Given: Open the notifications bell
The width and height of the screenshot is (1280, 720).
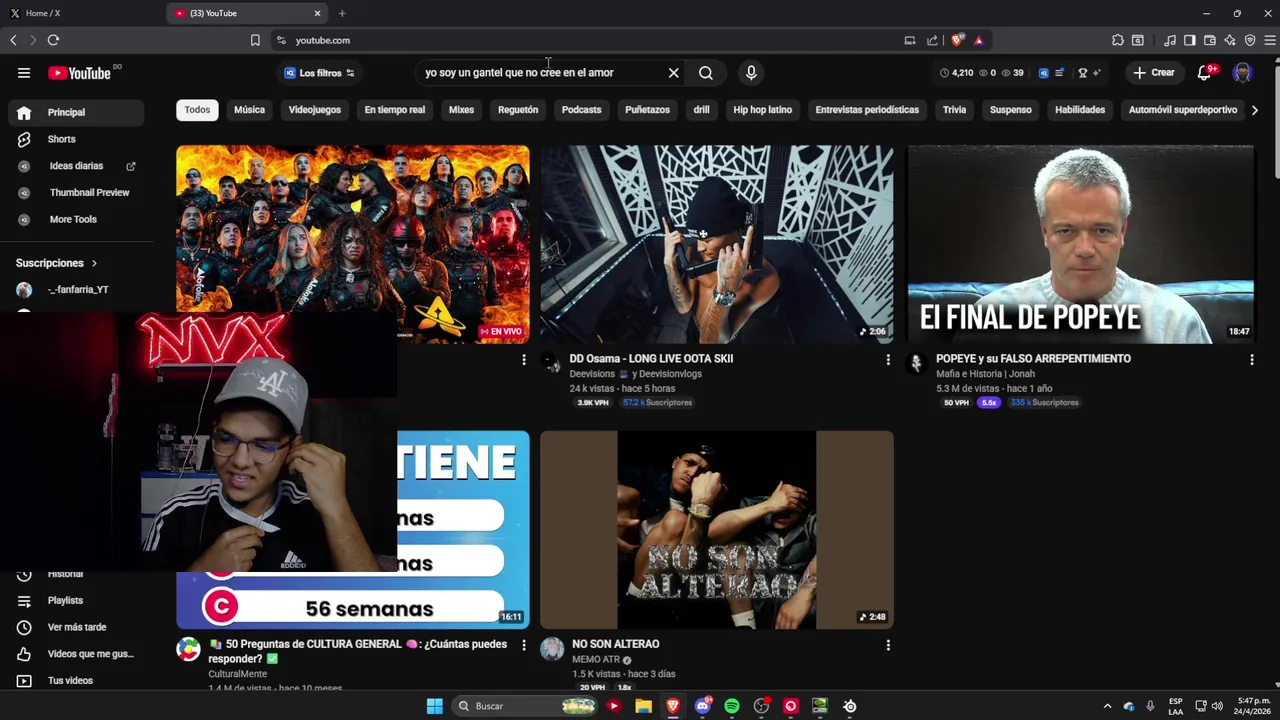Looking at the screenshot, I should [1205, 73].
